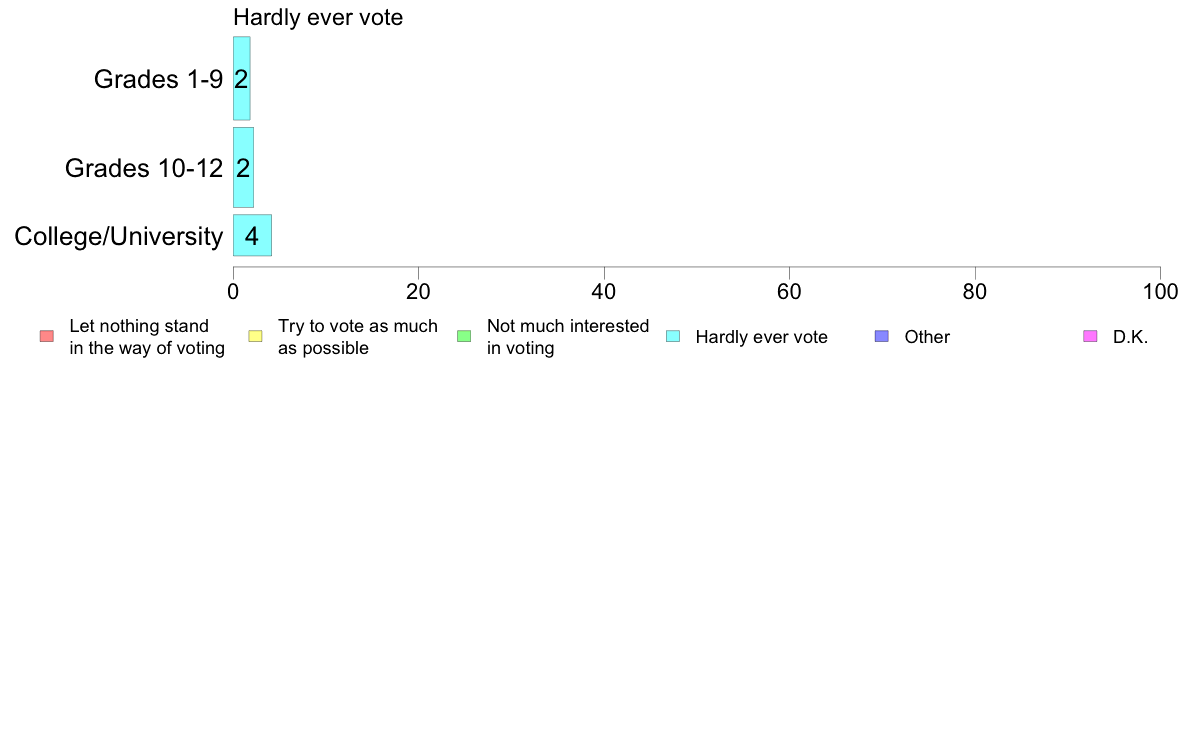Click the 'Grades 10-12' axis label

tap(144, 168)
